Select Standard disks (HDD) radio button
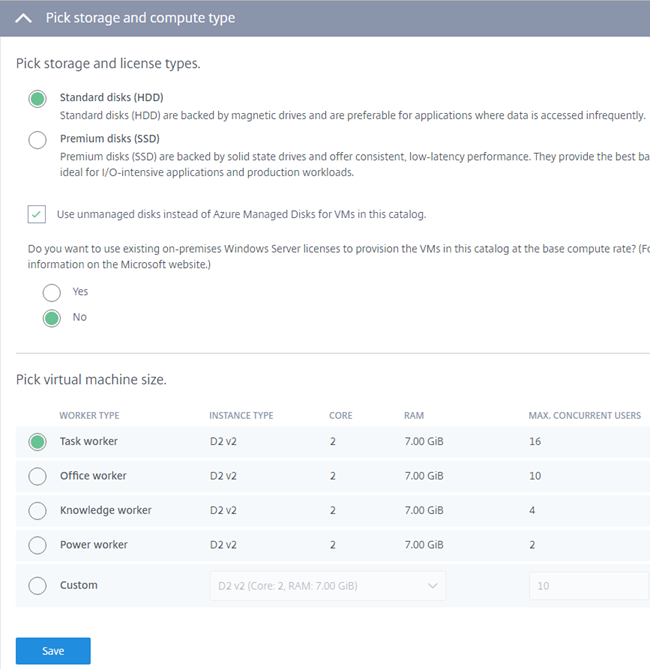The image size is (650, 669). [37, 98]
